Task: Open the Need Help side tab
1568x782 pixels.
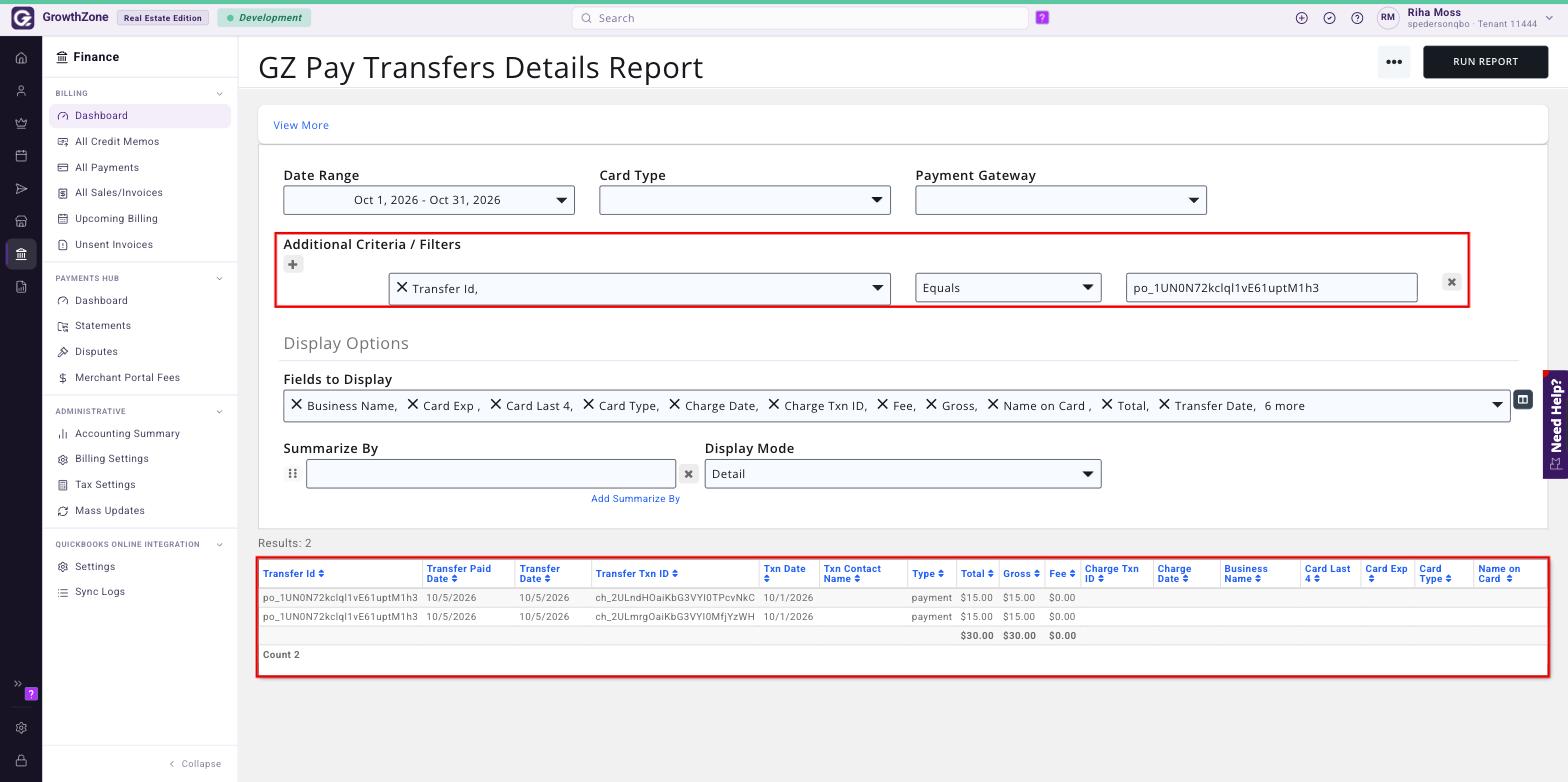Action: click(1555, 424)
